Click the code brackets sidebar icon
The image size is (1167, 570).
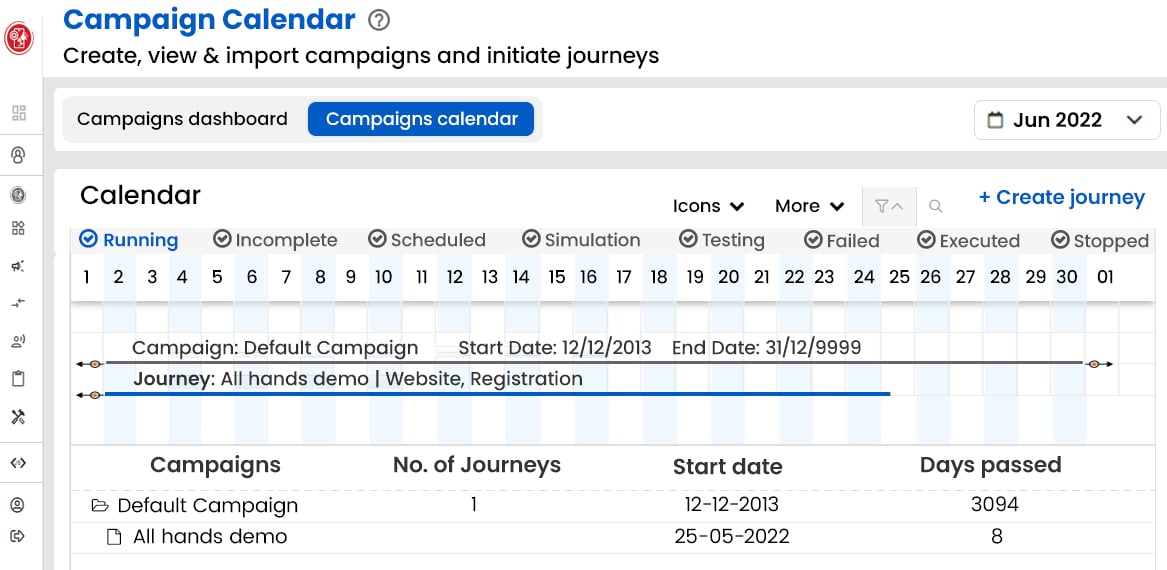pyautogui.click(x=19, y=463)
